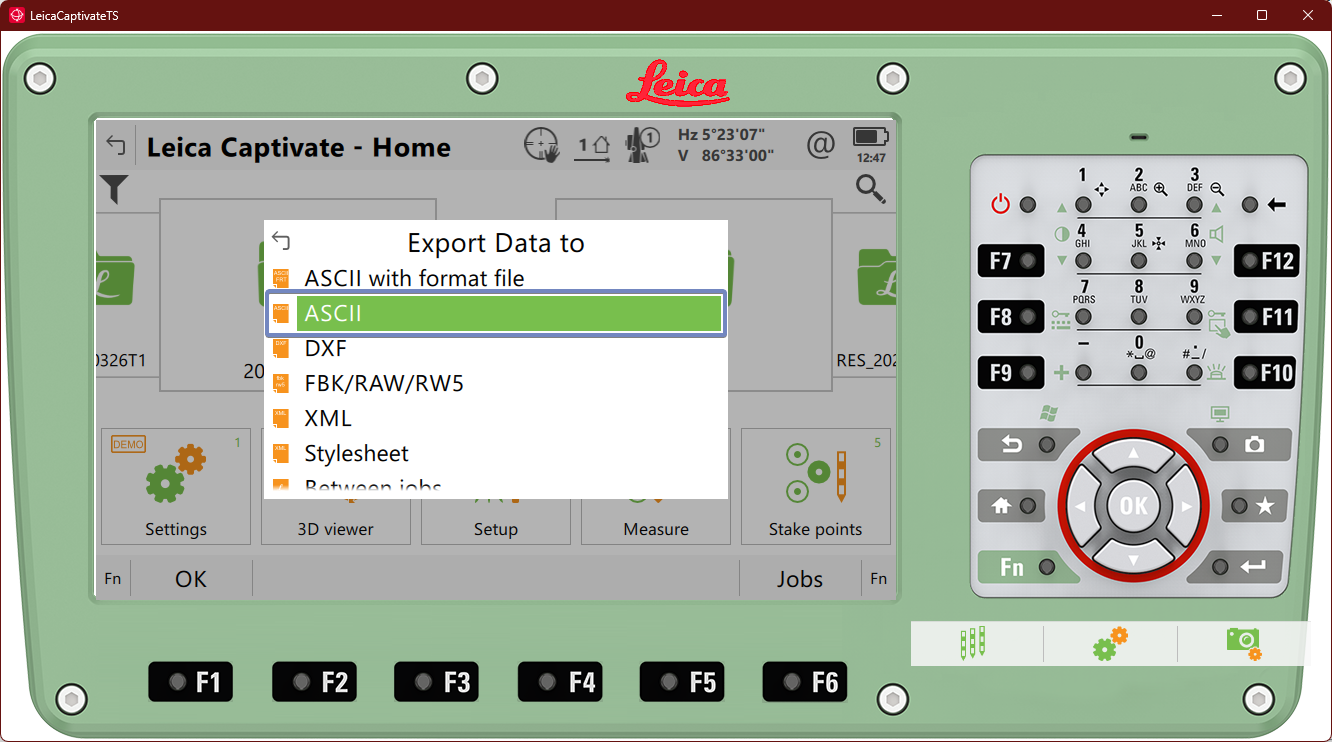Tap the OK softkey on the screen

pyautogui.click(x=191, y=579)
